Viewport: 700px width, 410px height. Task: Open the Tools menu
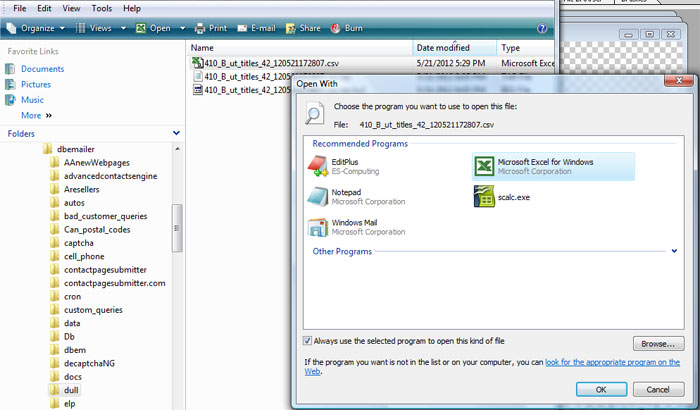(102, 8)
